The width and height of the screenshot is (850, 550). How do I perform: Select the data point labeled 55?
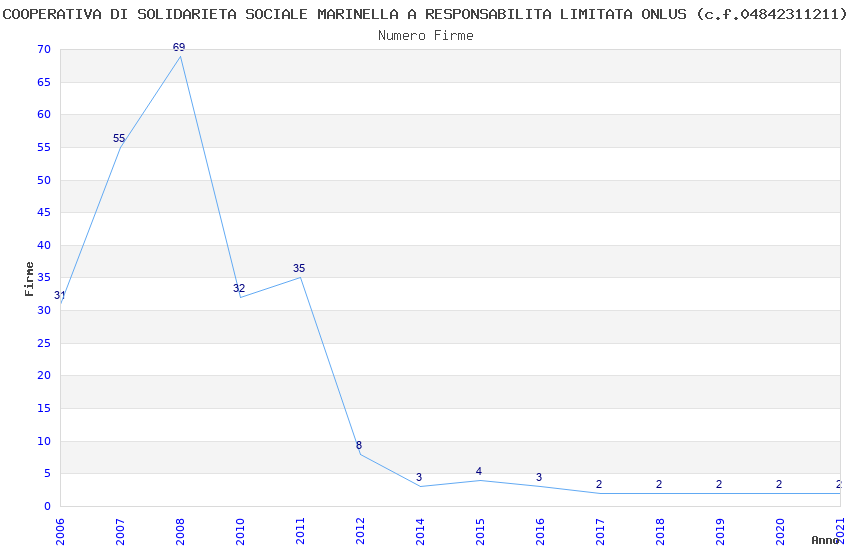119,138
